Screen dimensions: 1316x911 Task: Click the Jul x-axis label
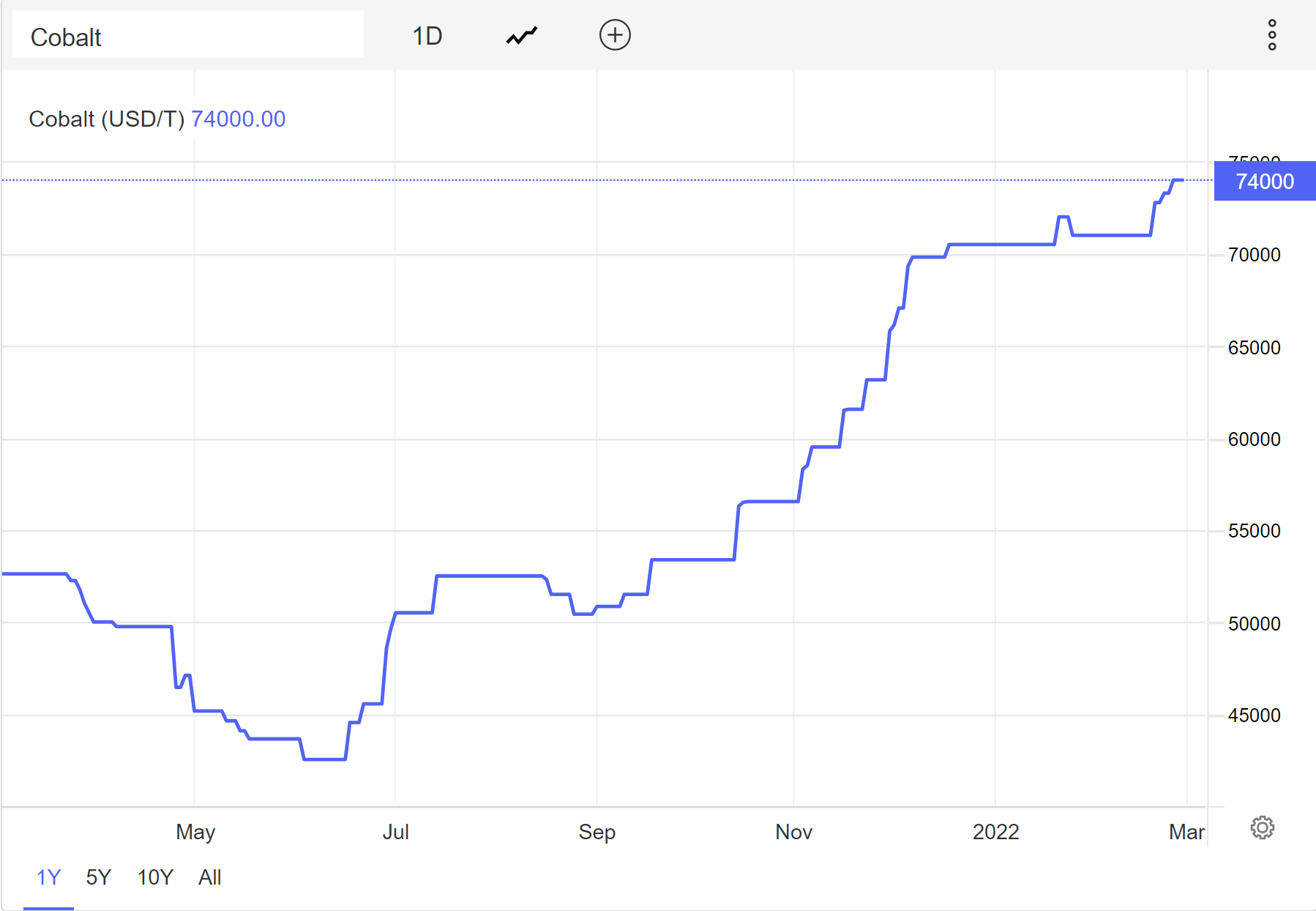[x=395, y=832]
